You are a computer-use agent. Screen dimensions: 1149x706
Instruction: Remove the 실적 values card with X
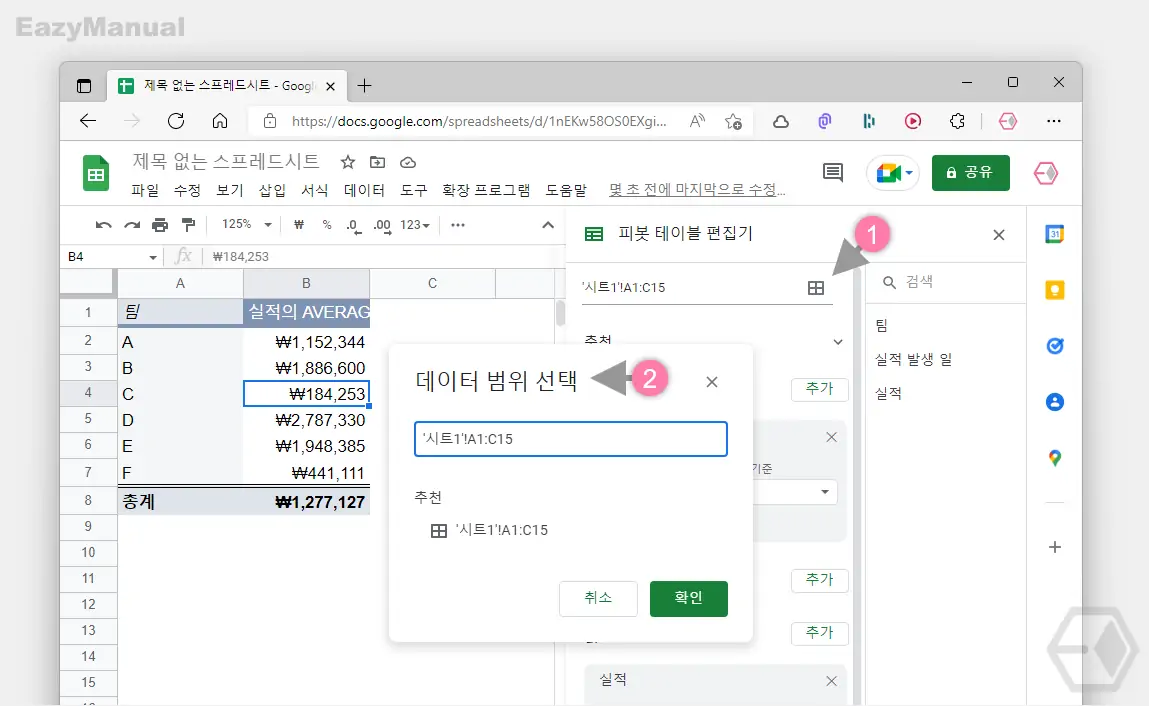(x=831, y=681)
